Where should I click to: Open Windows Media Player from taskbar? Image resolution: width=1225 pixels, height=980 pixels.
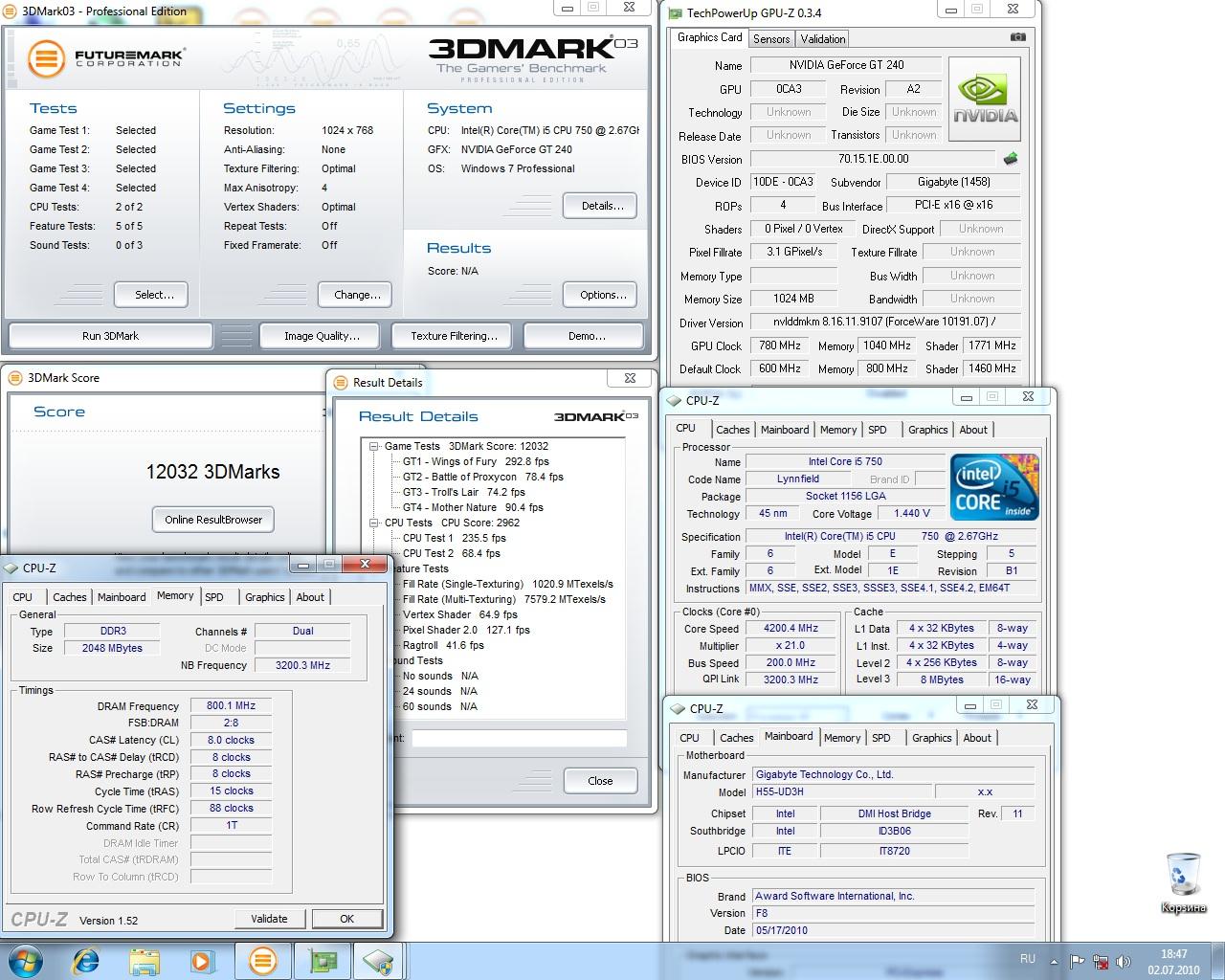coord(203,961)
